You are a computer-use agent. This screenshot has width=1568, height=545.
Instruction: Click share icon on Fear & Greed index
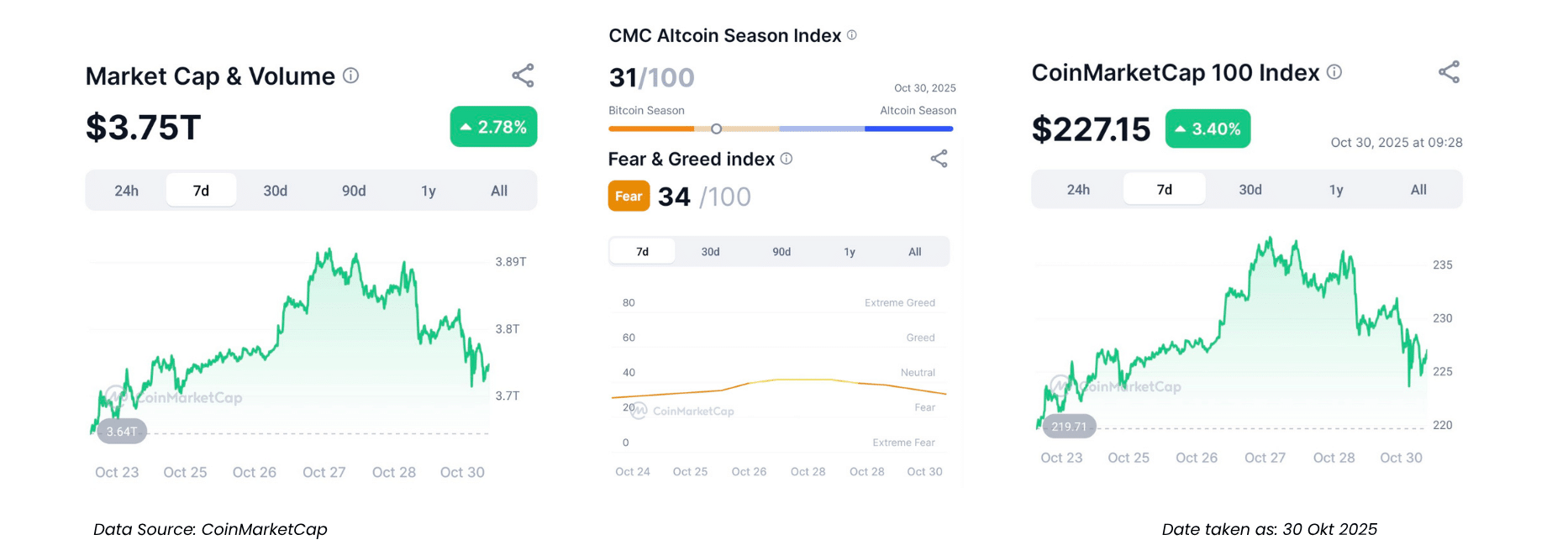point(939,159)
